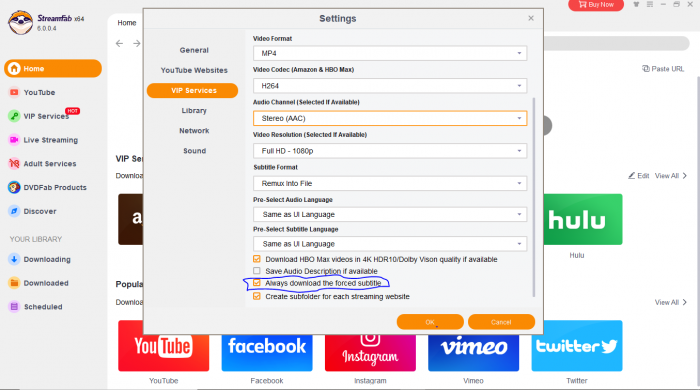Select the Library settings tab
Image resolution: width=700 pixels, height=390 pixels.
(x=194, y=110)
